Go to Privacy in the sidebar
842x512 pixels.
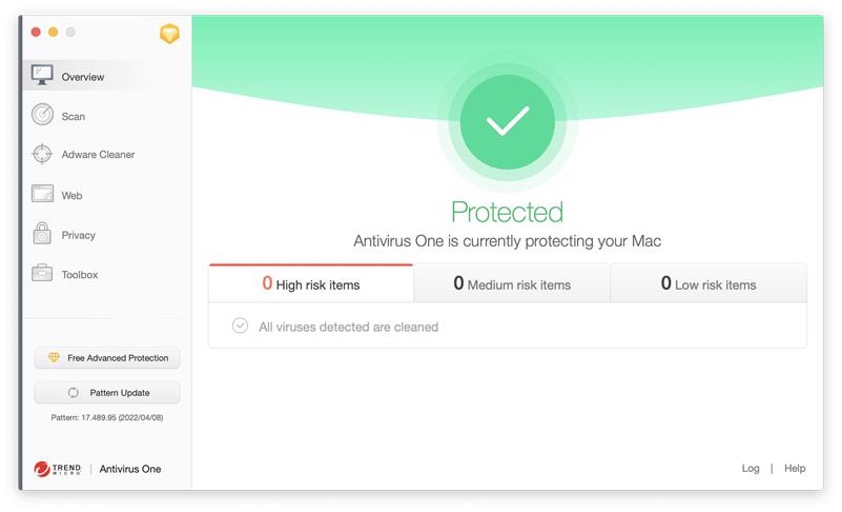(78, 235)
